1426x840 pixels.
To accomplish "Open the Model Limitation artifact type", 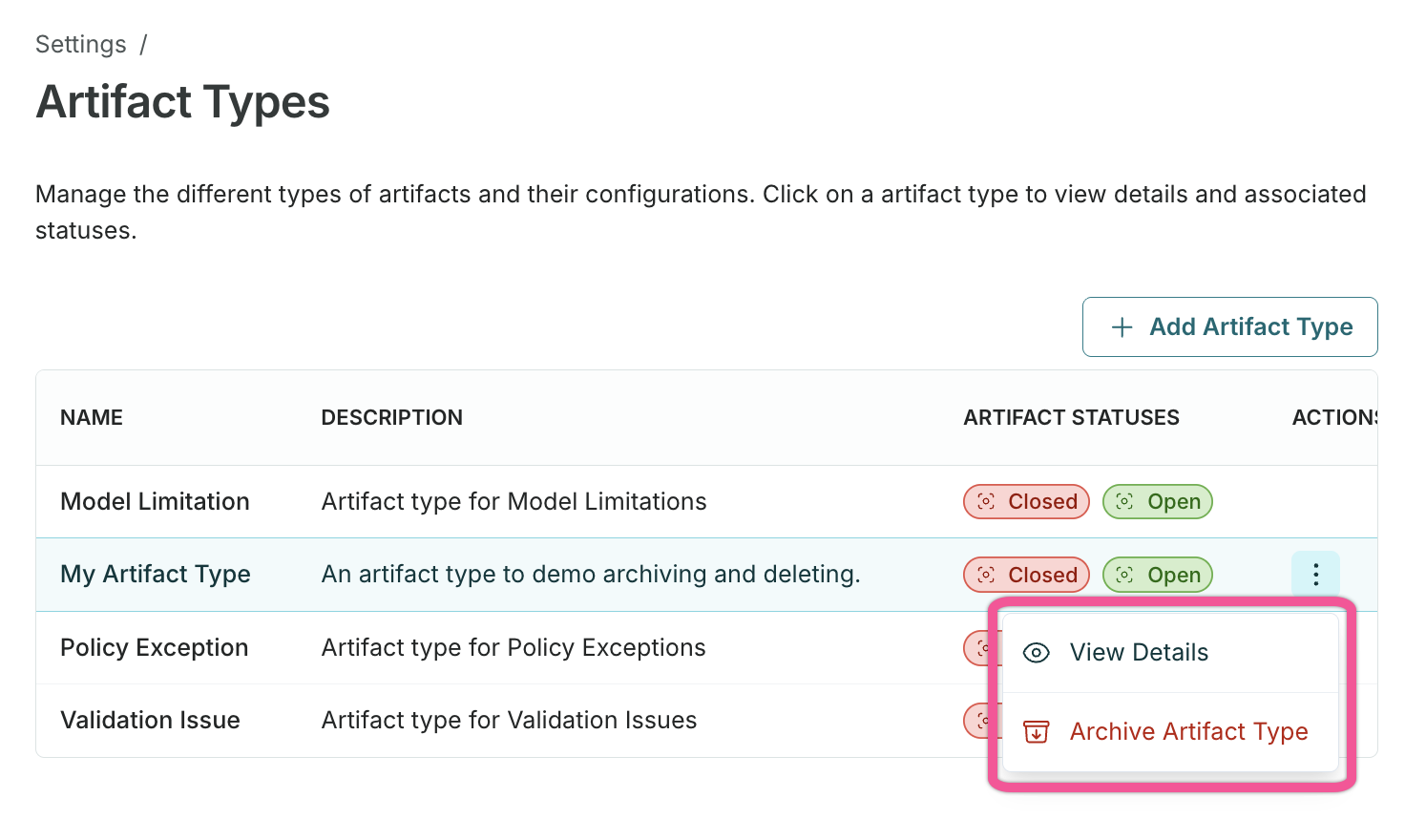I will (155, 502).
